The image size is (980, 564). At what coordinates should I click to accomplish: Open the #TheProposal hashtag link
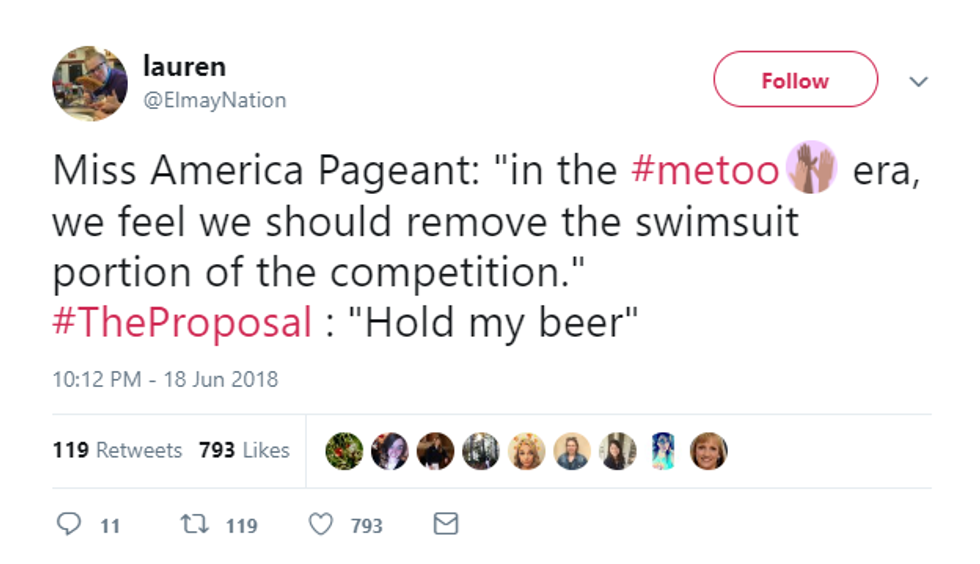[182, 323]
